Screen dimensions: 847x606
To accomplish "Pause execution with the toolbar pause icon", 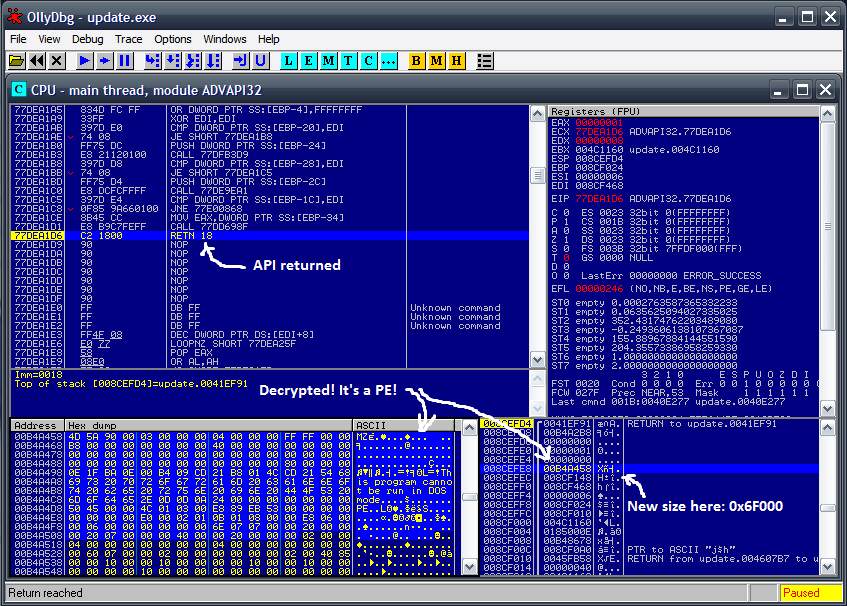I will [125, 61].
